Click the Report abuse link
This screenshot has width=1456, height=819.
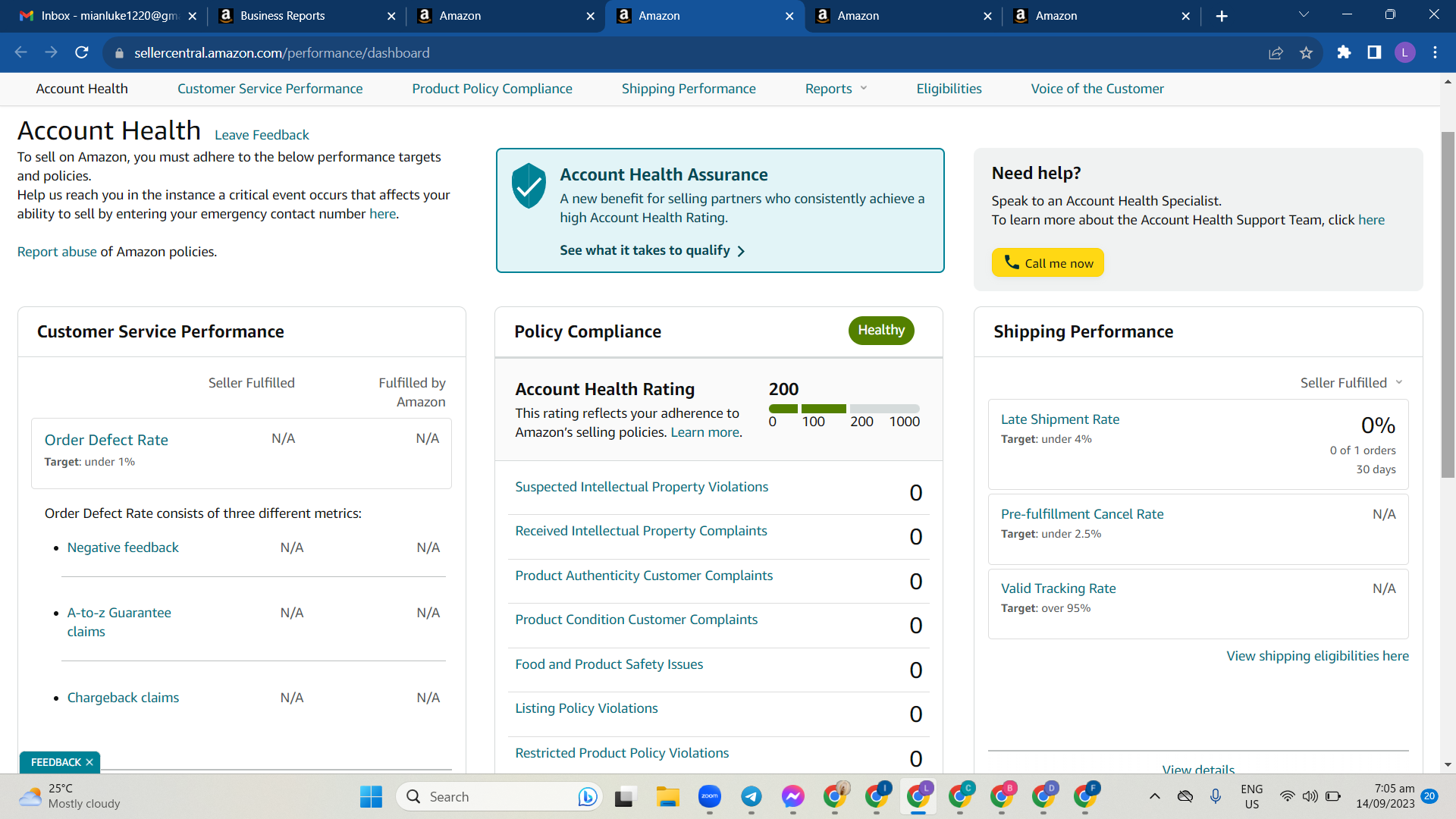pyautogui.click(x=57, y=252)
